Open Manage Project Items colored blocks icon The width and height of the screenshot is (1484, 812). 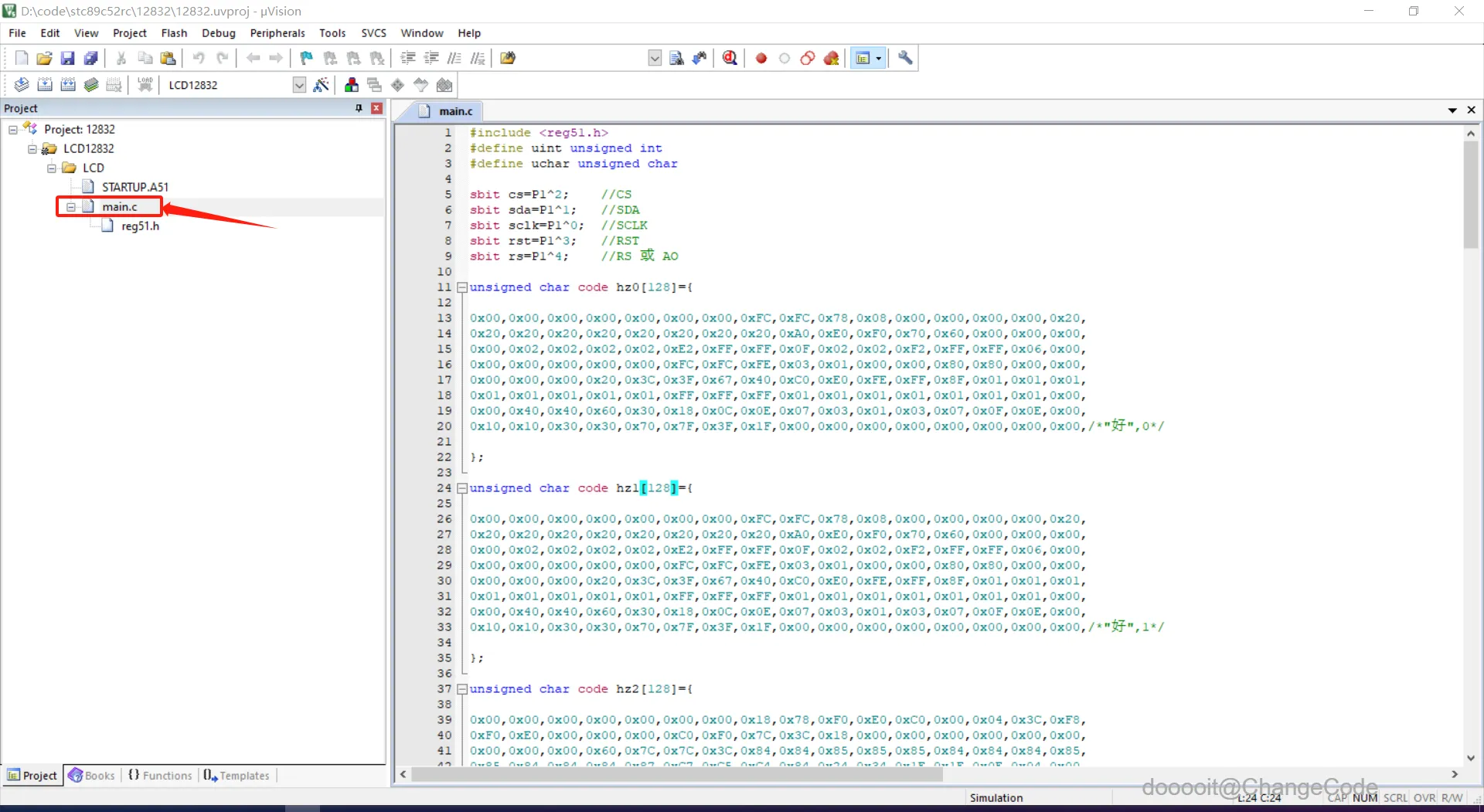(352, 85)
